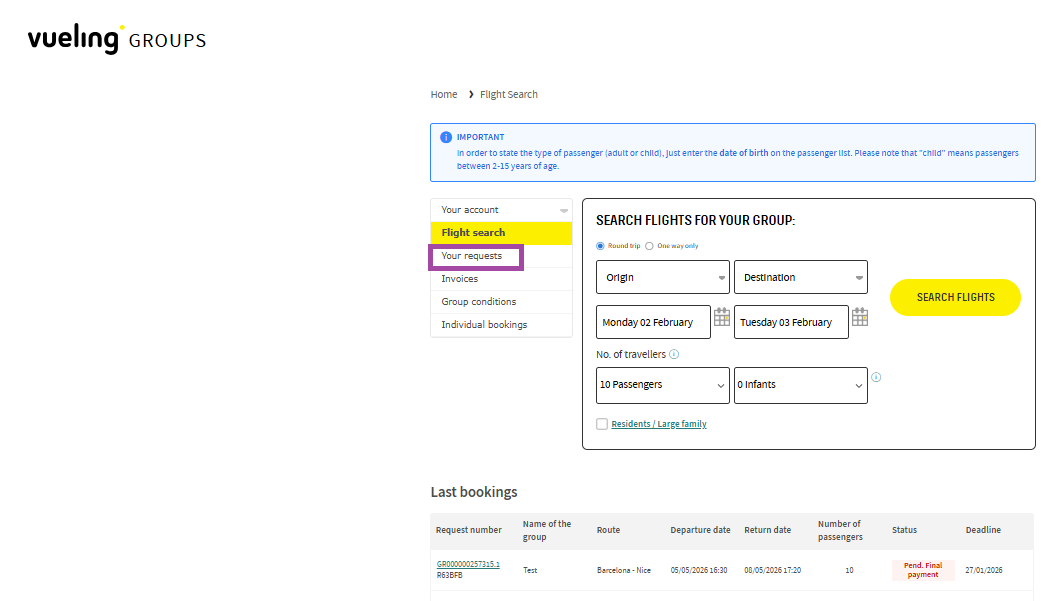The height and width of the screenshot is (601, 1060).
Task: Tick the Residents / Large family checkbox
Action: tap(602, 424)
